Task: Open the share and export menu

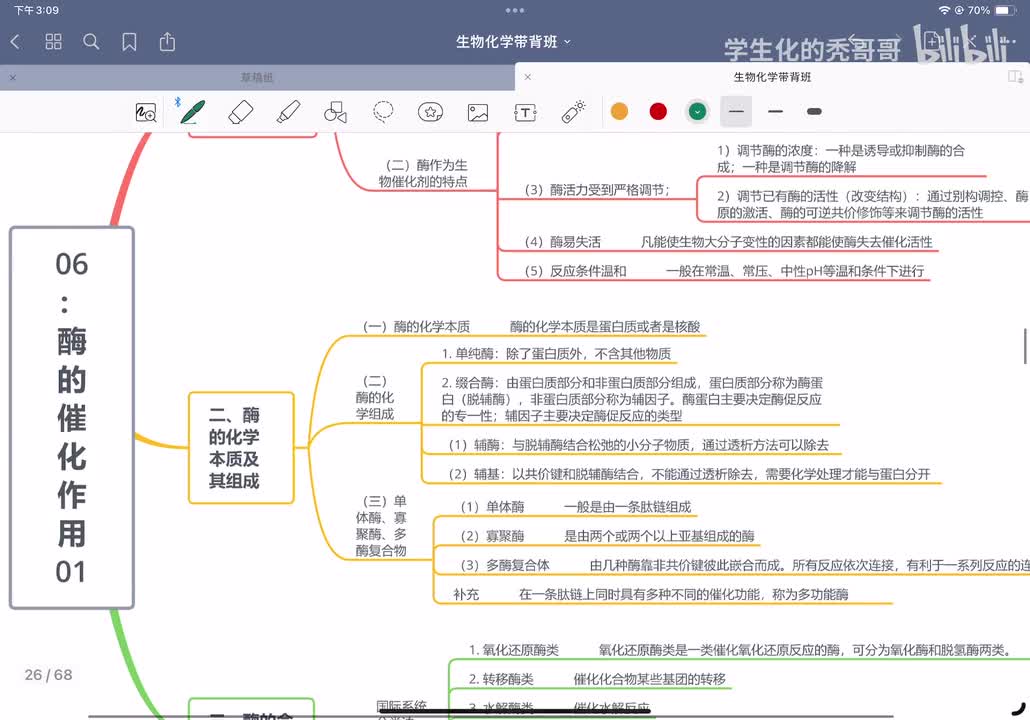Action: [168, 42]
